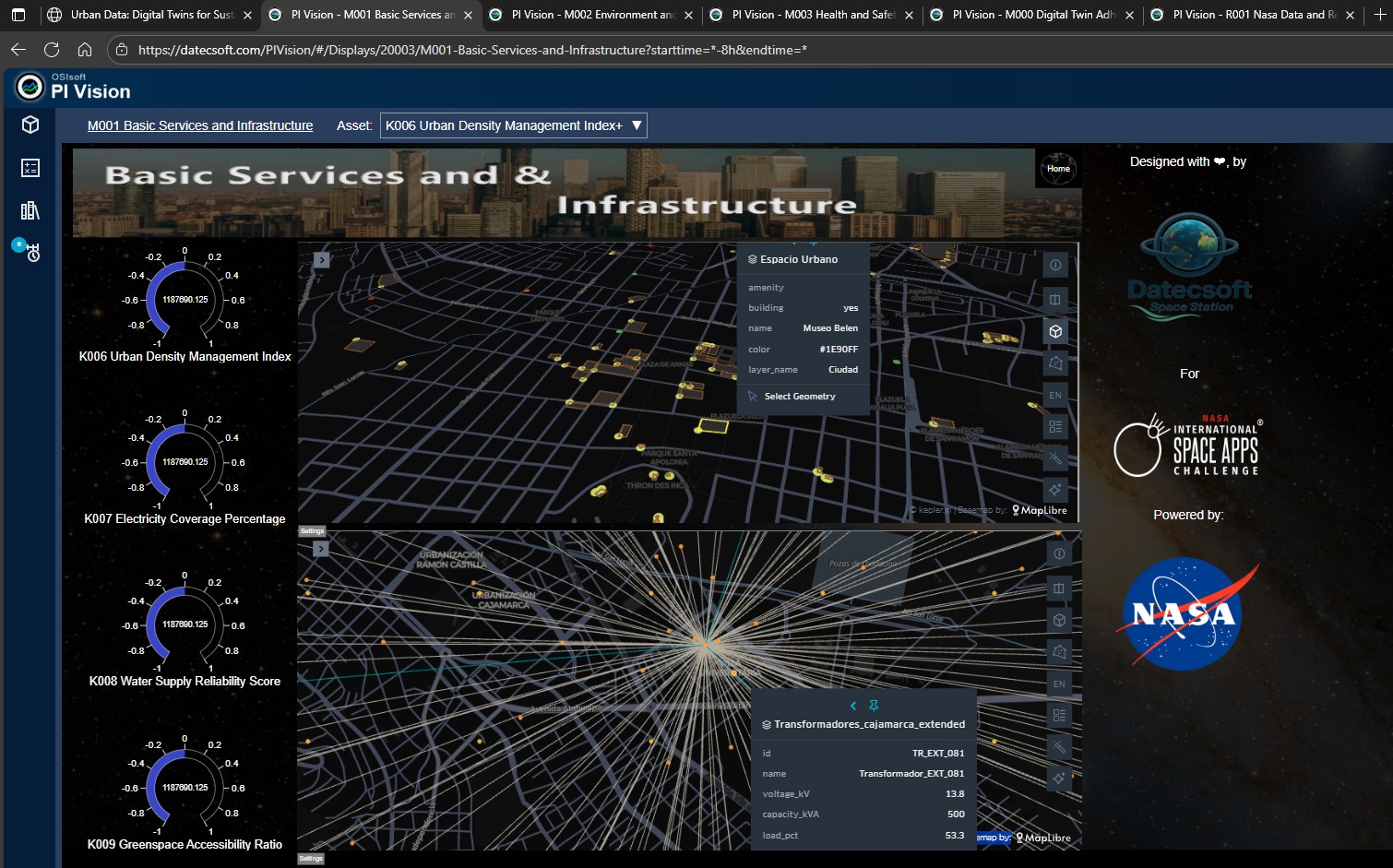Expand the side panel arrow on lower map
Screen dimensions: 1393x868
click(321, 549)
